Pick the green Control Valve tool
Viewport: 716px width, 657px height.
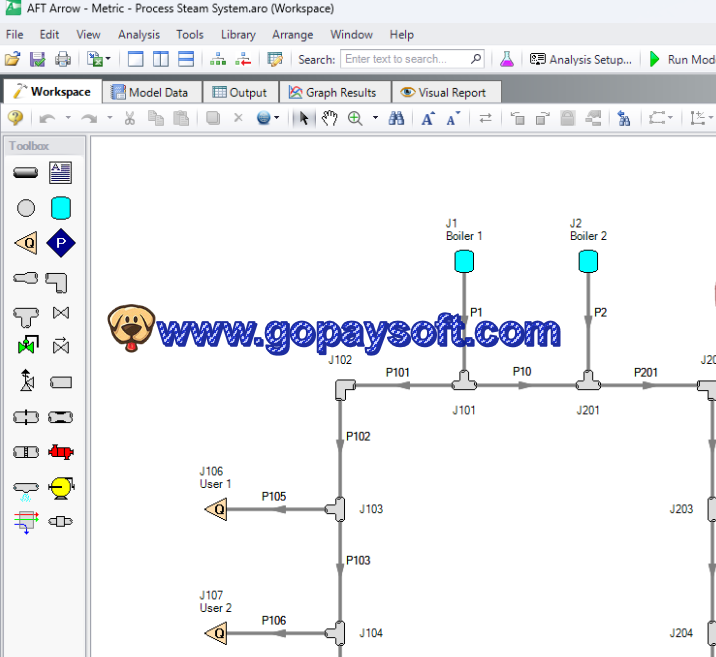pos(26,347)
